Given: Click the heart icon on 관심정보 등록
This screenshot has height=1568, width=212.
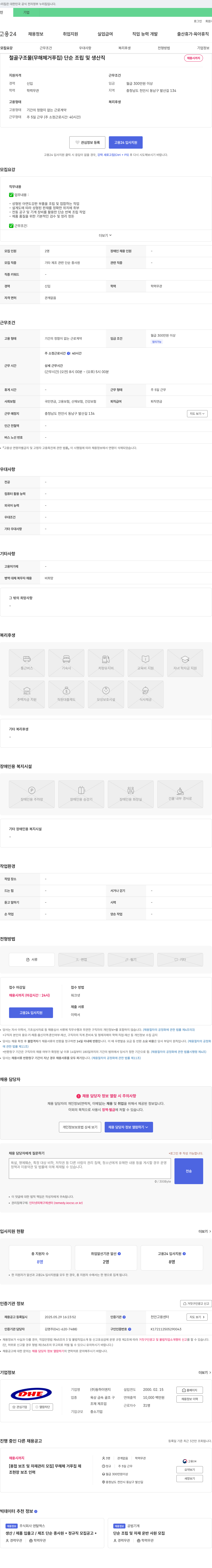Looking at the screenshot, I should point(77,142).
